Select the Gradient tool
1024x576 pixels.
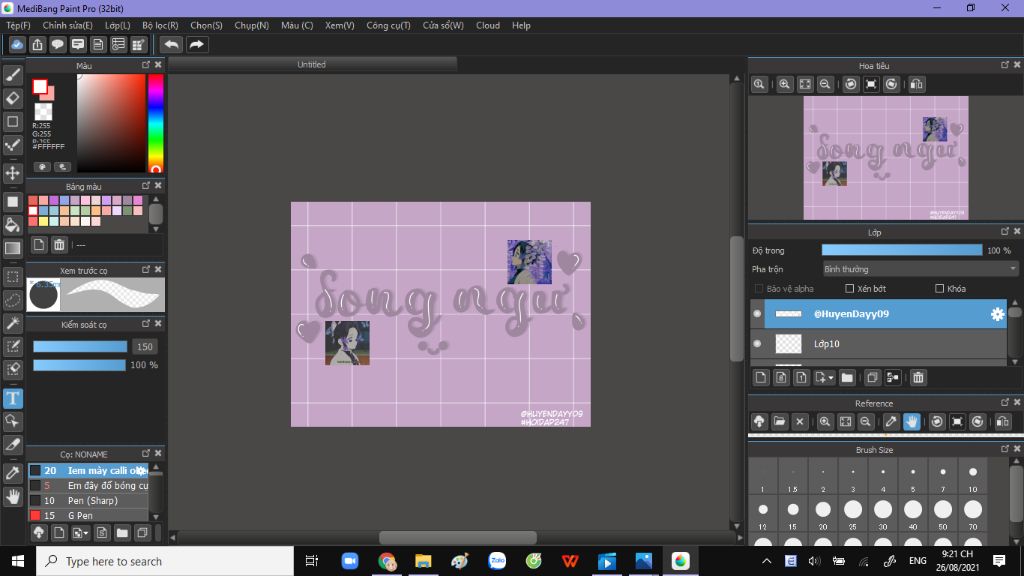[x=12, y=248]
